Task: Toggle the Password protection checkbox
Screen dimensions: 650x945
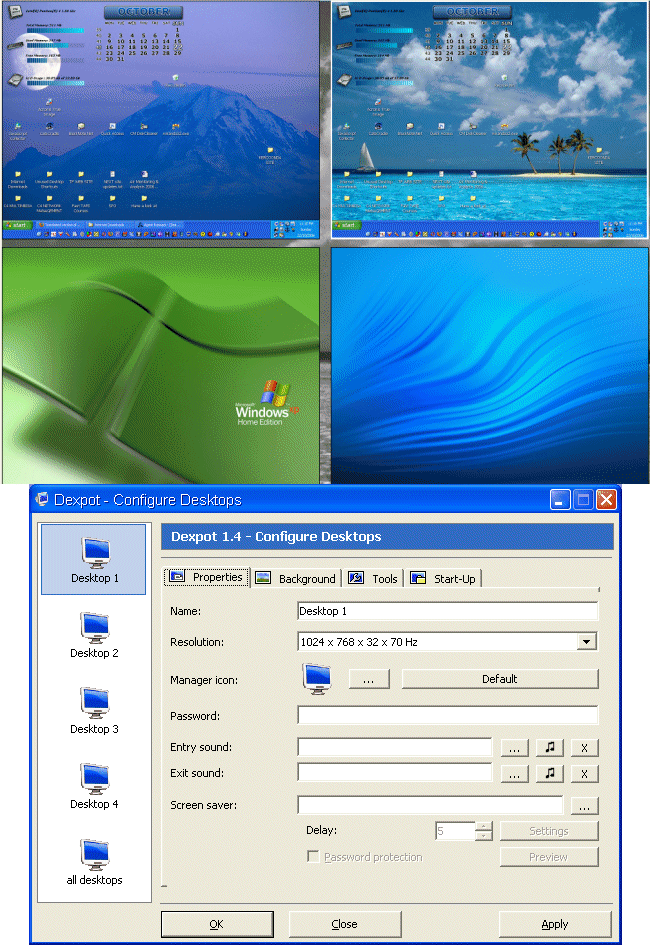Action: point(313,856)
